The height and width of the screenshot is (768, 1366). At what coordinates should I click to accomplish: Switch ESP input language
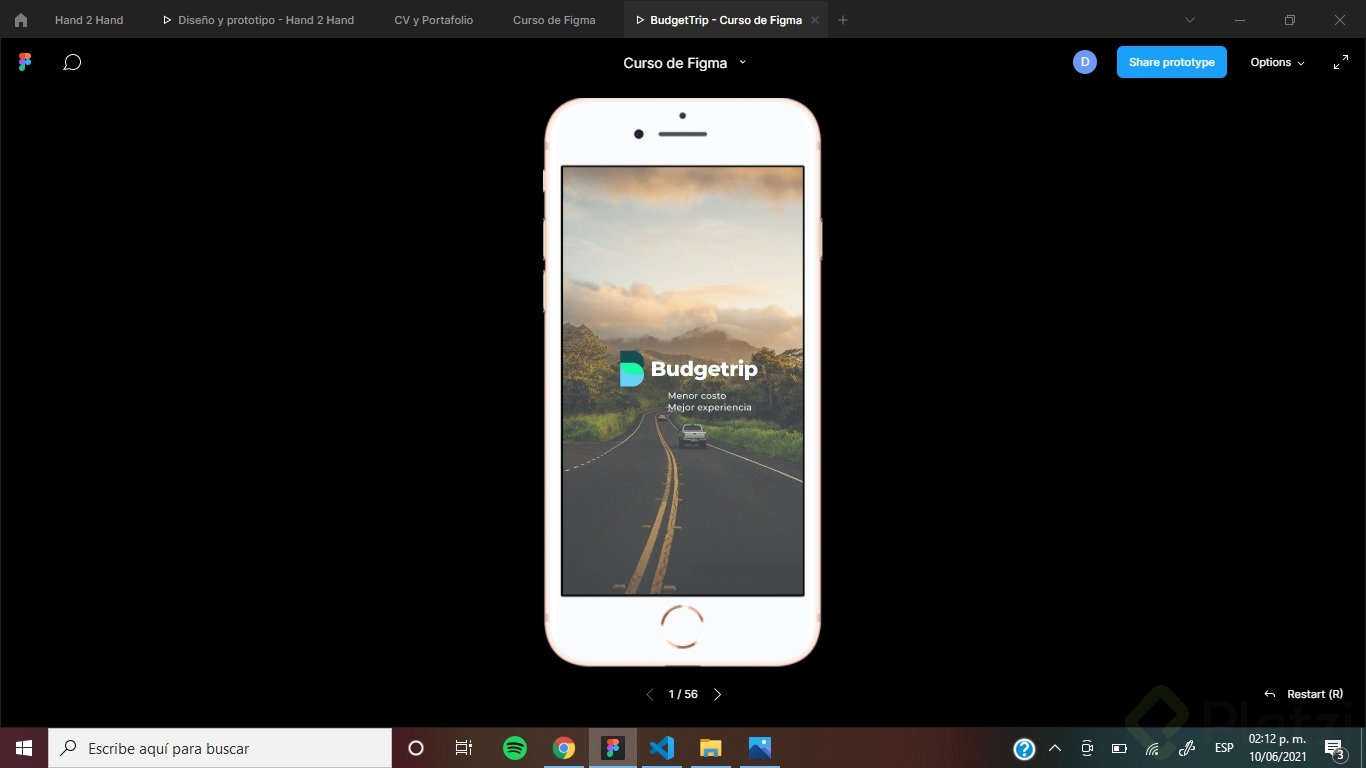pos(1224,748)
